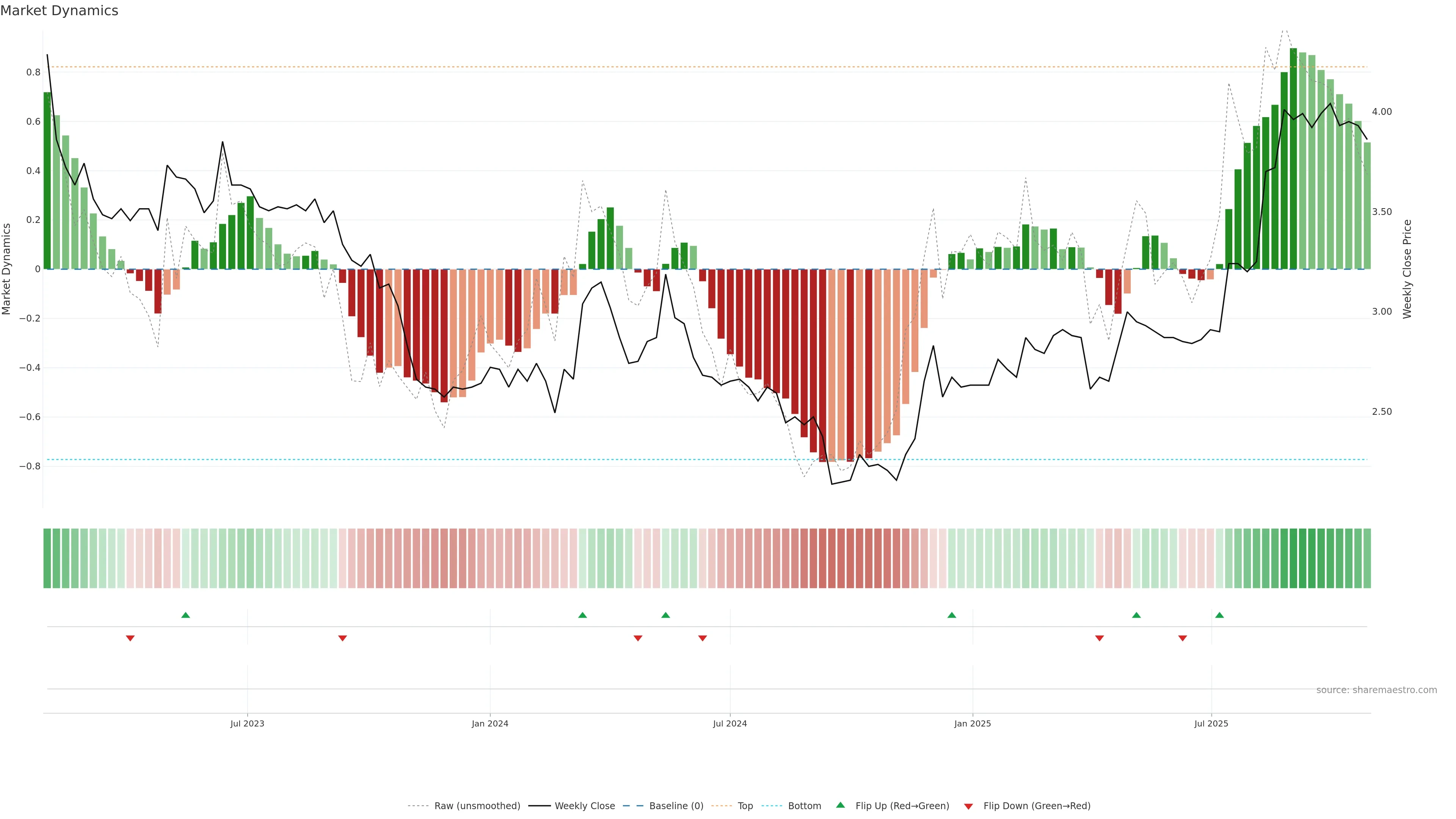Click the first dark green heatmap strip cell
This screenshot has height=819, width=1456.
47,558
